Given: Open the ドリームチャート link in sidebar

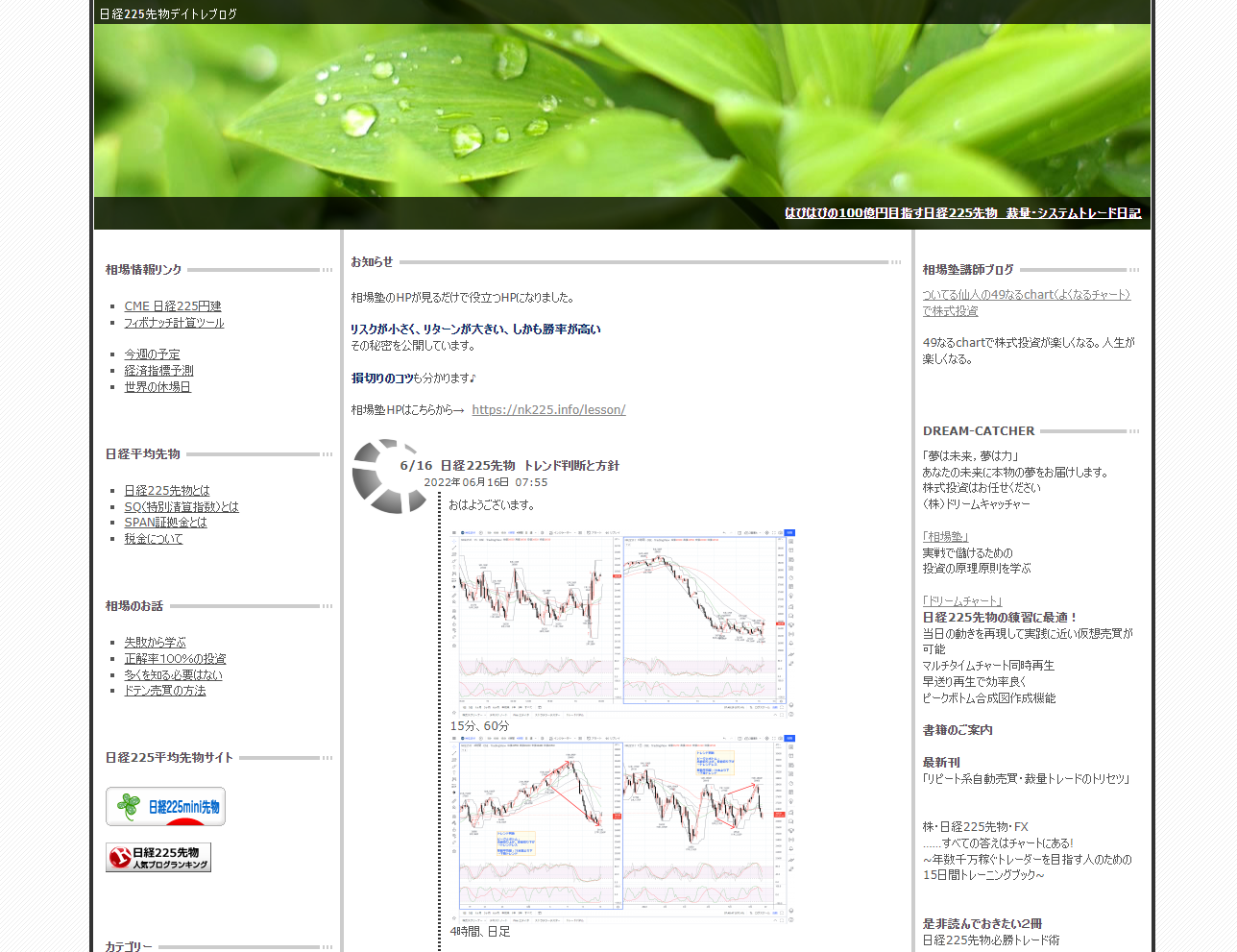Looking at the screenshot, I should pyautogui.click(x=963, y=601).
